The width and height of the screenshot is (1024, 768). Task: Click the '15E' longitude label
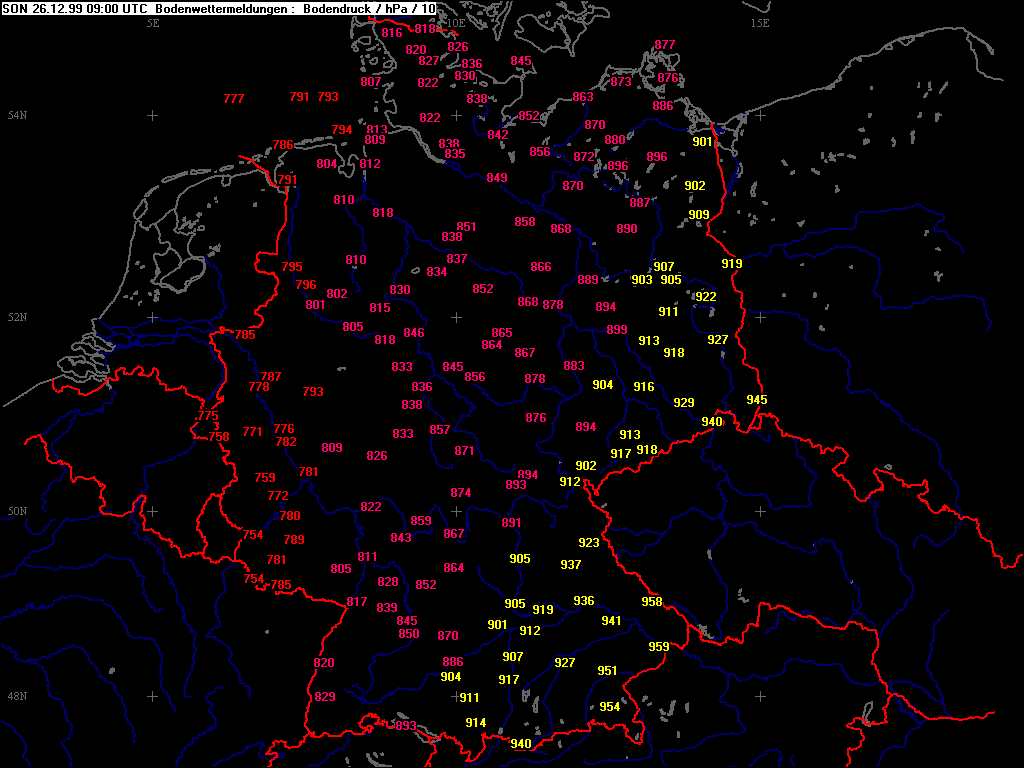pyautogui.click(x=760, y=23)
